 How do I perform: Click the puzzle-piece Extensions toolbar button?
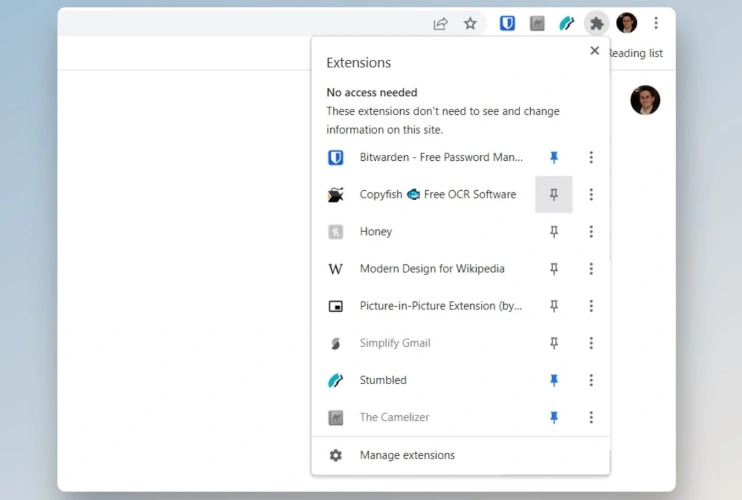[597, 23]
